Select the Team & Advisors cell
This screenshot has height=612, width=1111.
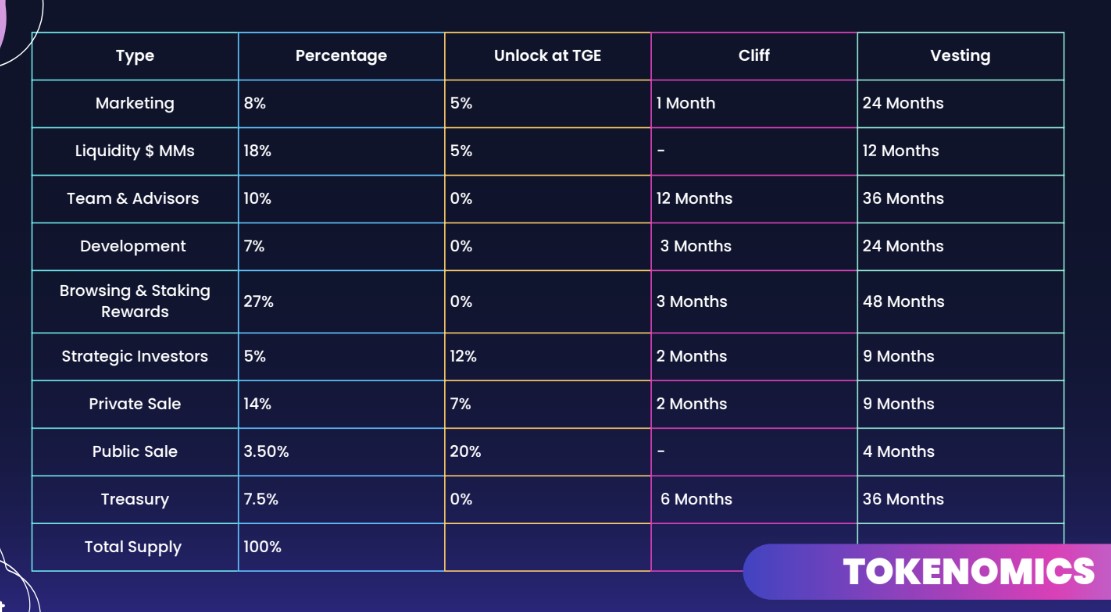[x=133, y=198]
